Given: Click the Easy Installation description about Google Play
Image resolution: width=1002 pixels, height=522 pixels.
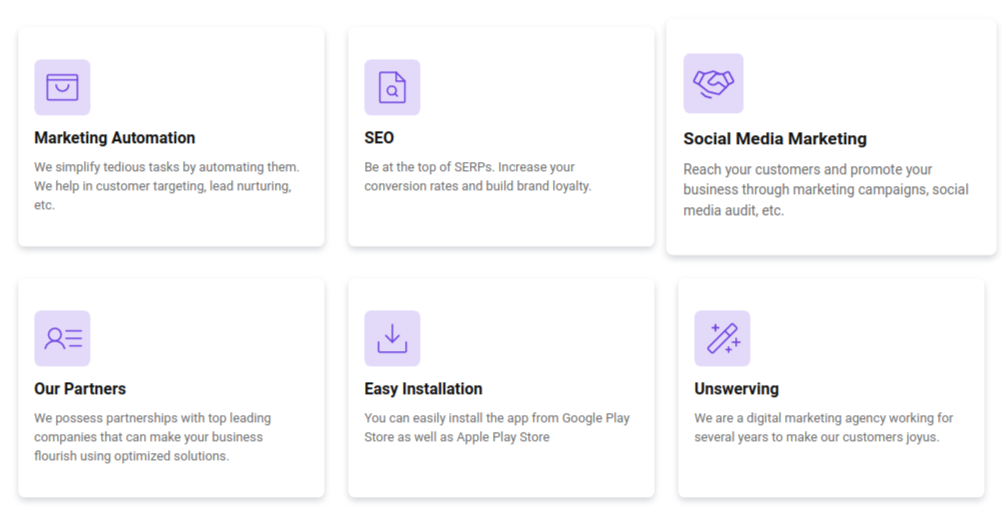Looking at the screenshot, I should point(496,427).
